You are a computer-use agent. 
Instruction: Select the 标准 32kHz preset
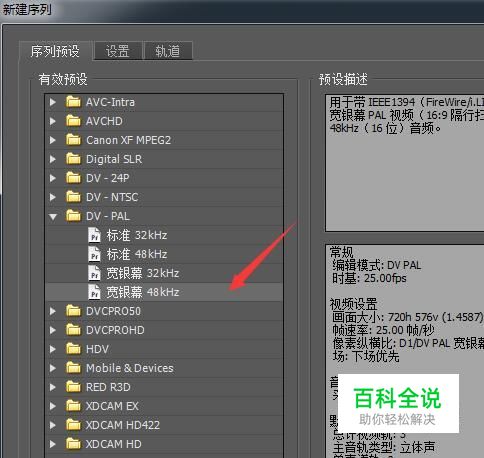(137, 235)
